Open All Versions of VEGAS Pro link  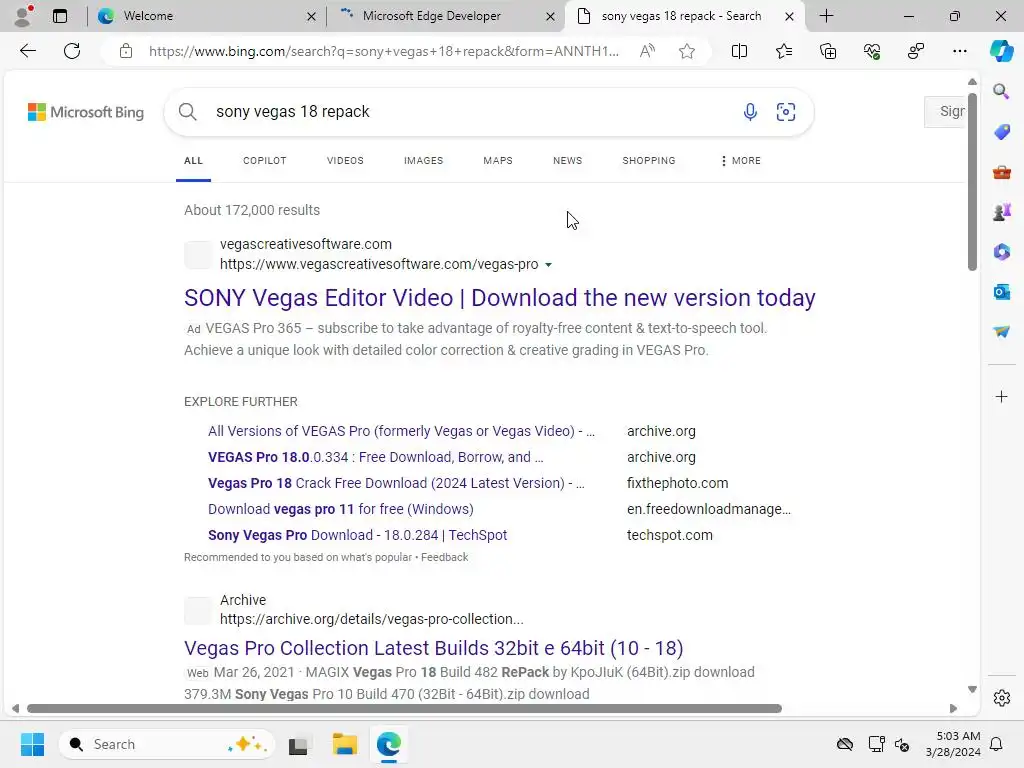[x=401, y=431]
